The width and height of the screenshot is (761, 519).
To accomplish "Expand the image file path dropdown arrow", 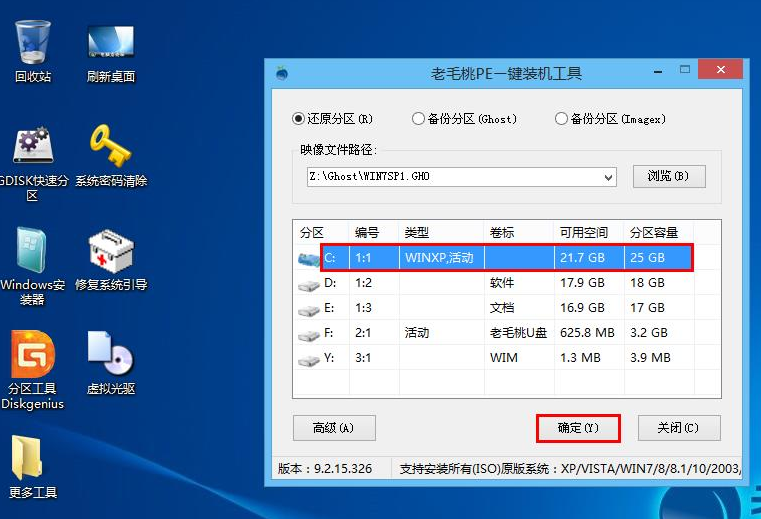I will point(608,177).
